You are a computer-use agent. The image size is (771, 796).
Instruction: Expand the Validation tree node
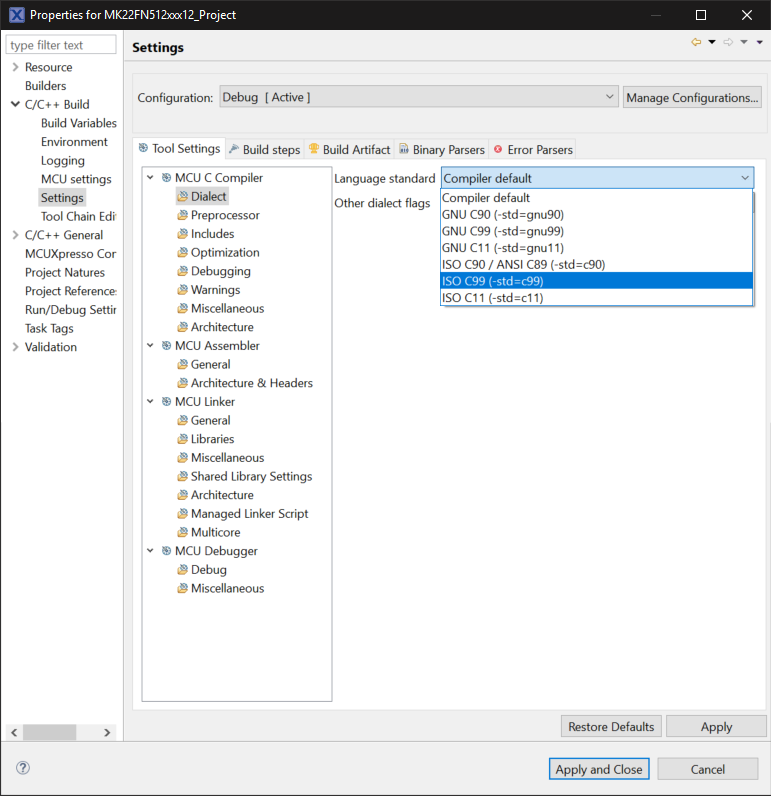(15, 347)
